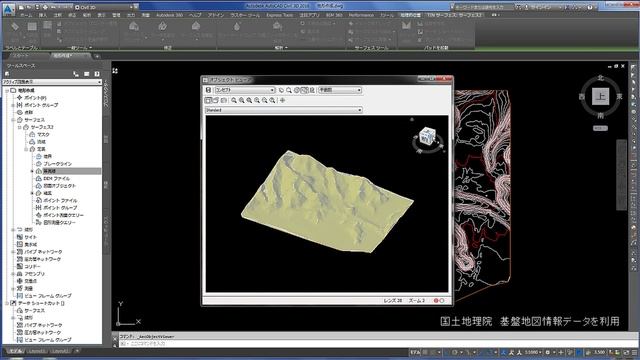Image resolution: width=640 pixels, height=360 pixels.
Task: Click the pan crosshair icon in Object Viewer
Action: tap(282, 100)
